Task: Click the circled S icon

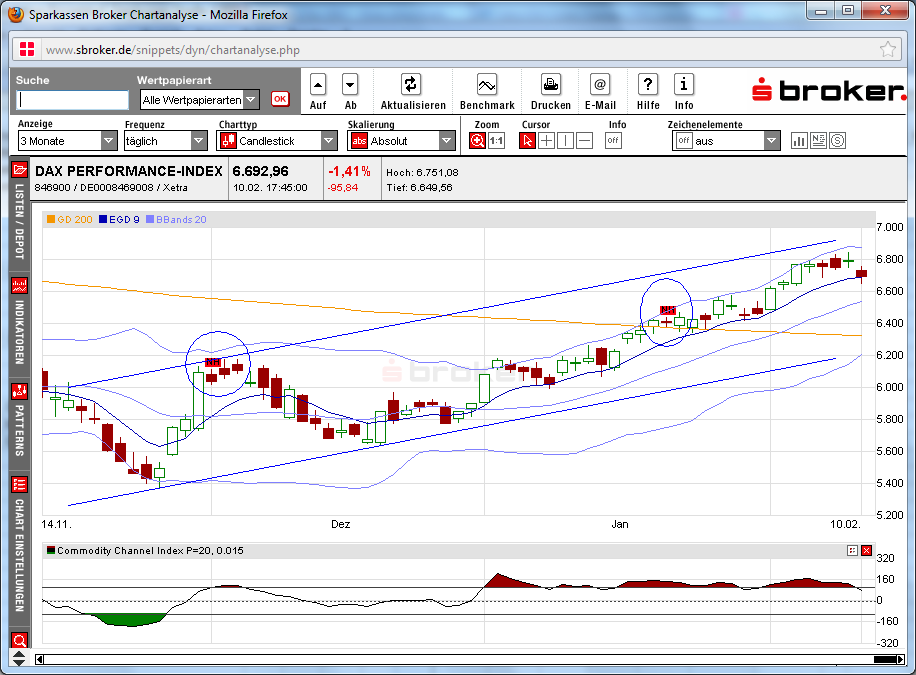Action: coord(837,141)
